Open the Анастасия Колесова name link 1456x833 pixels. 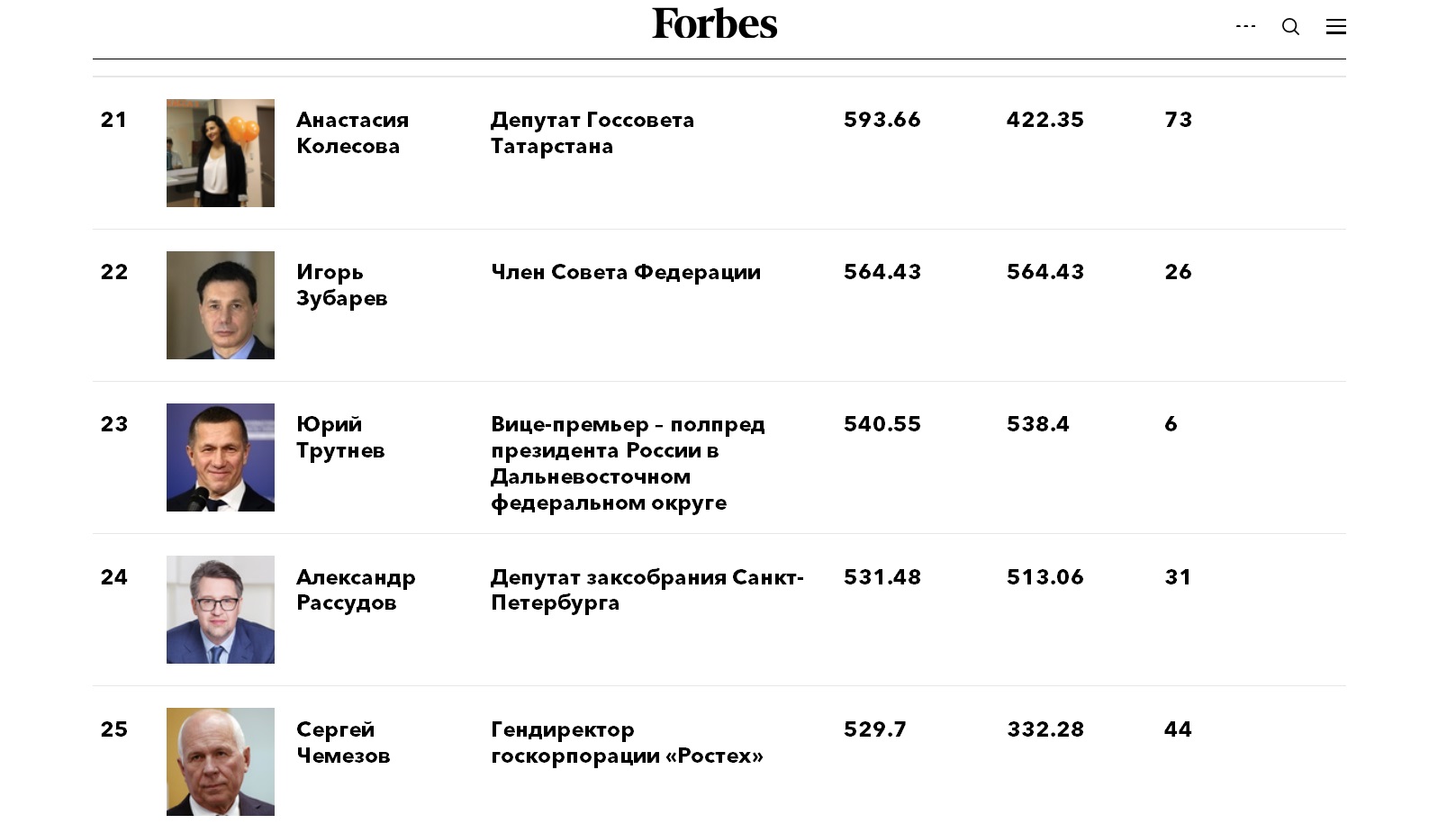point(352,132)
